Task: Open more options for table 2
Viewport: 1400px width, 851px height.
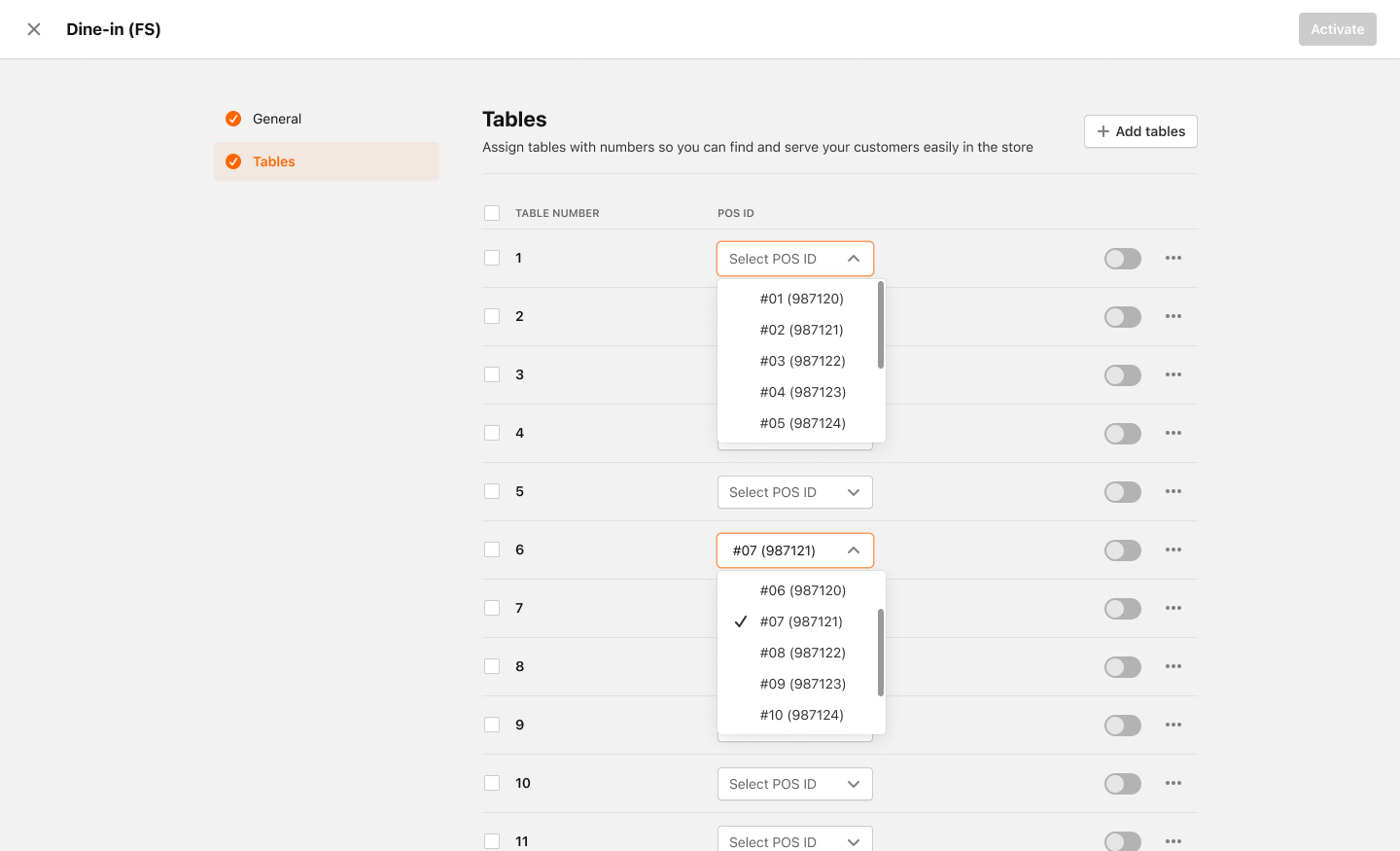Action: pyautogui.click(x=1173, y=316)
